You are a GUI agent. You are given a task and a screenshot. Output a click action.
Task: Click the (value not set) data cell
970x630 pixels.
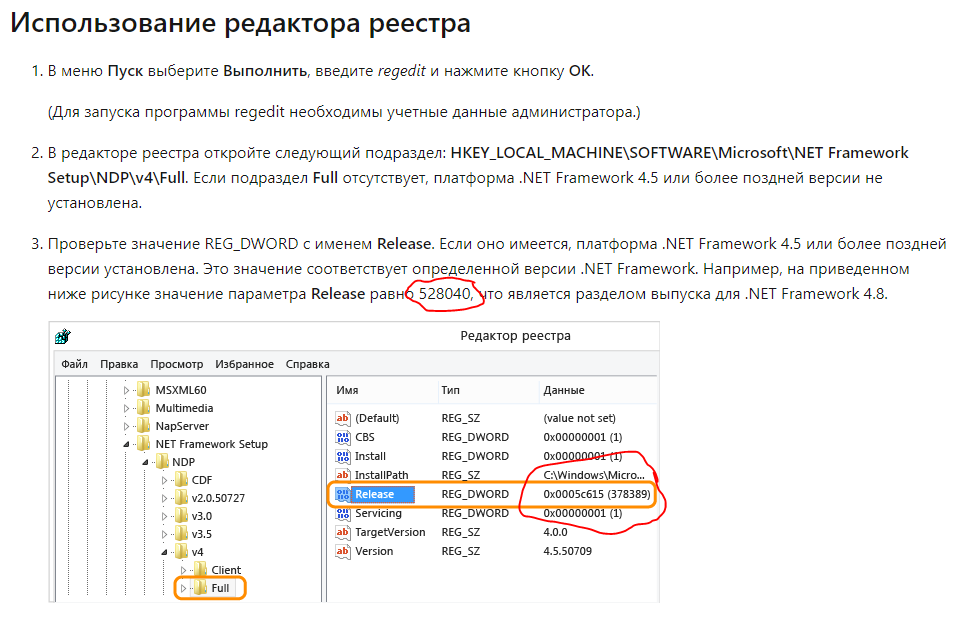[580, 418]
